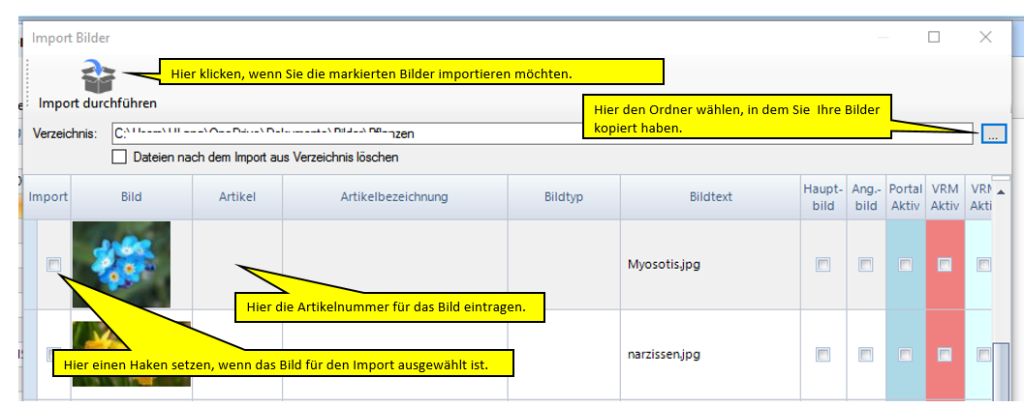Click the Bildtyp column header
The height and width of the screenshot is (407, 1024).
pyautogui.click(x=563, y=197)
